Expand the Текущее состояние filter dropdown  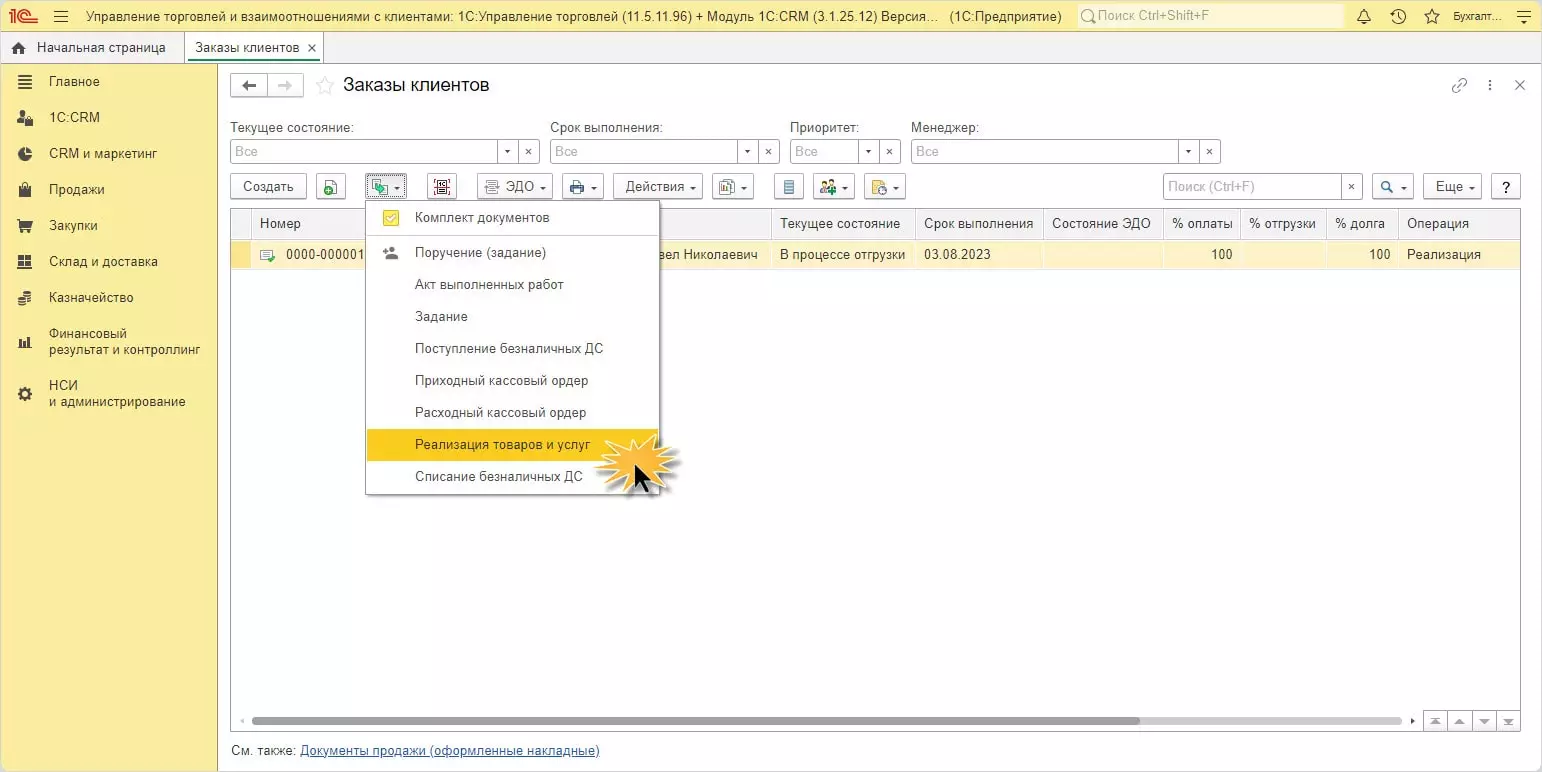(508, 152)
